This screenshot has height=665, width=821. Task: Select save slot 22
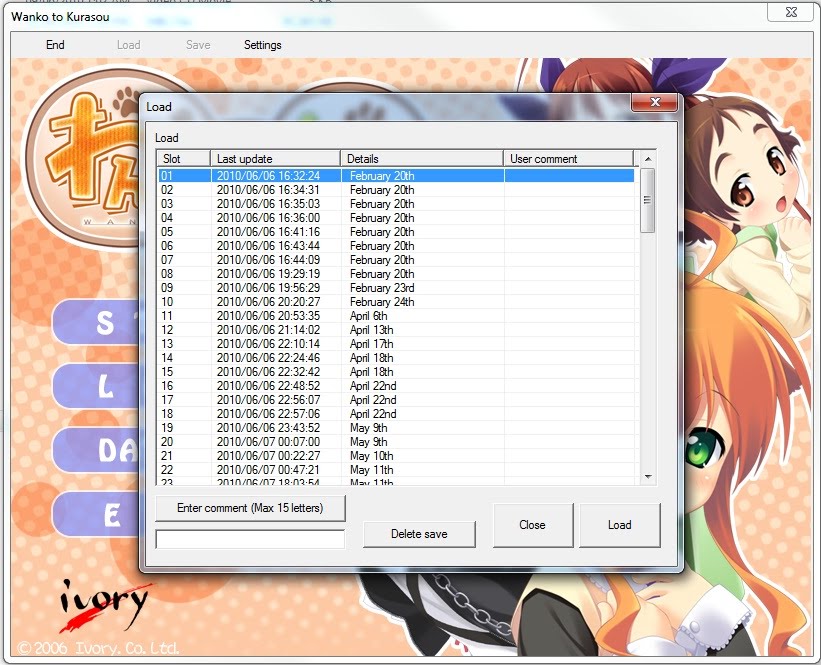tap(396, 470)
